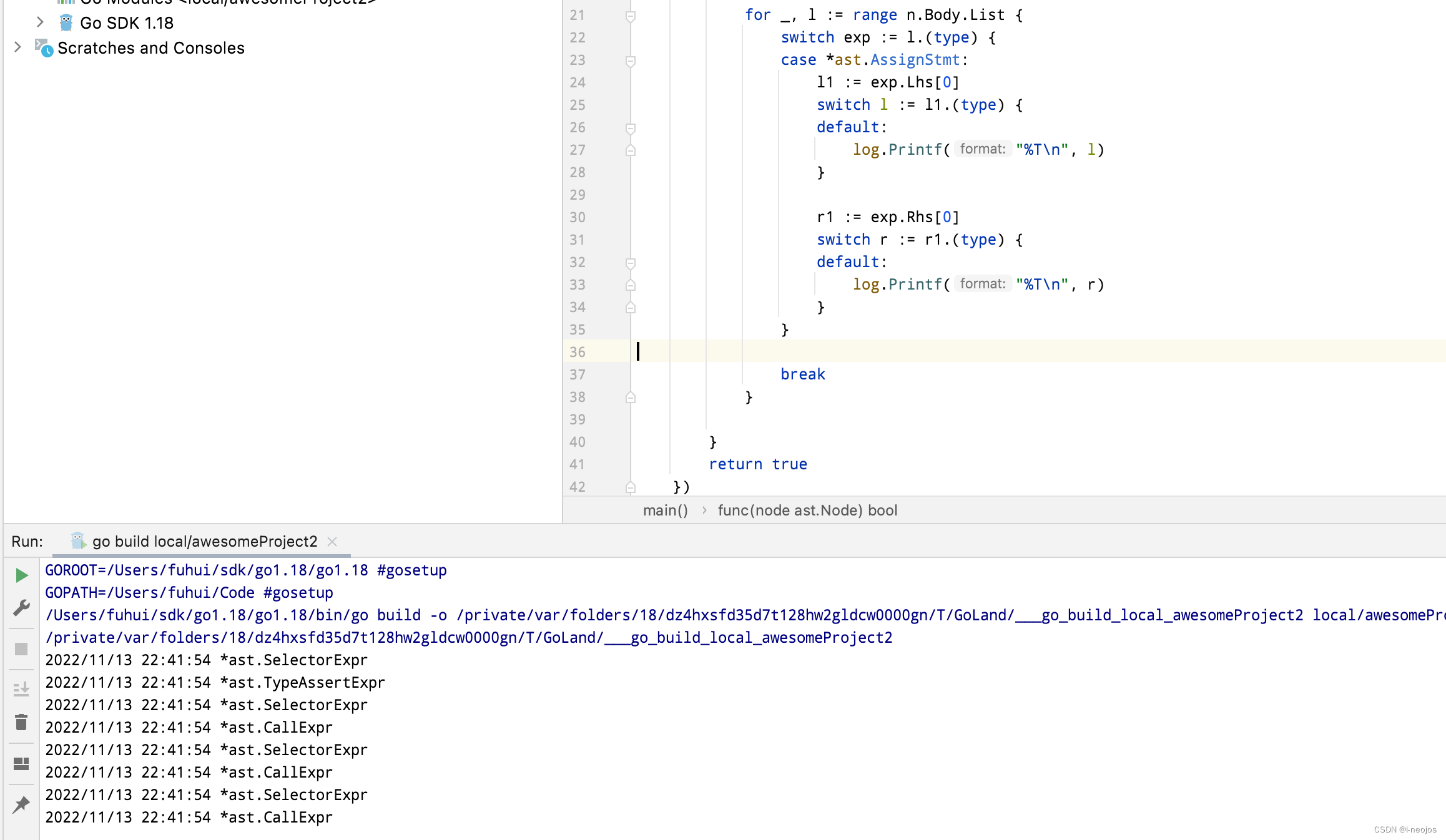Screen dimensions: 1446x840
Task: Click the Scratches and Consoles icon
Action: pyautogui.click(x=44, y=48)
